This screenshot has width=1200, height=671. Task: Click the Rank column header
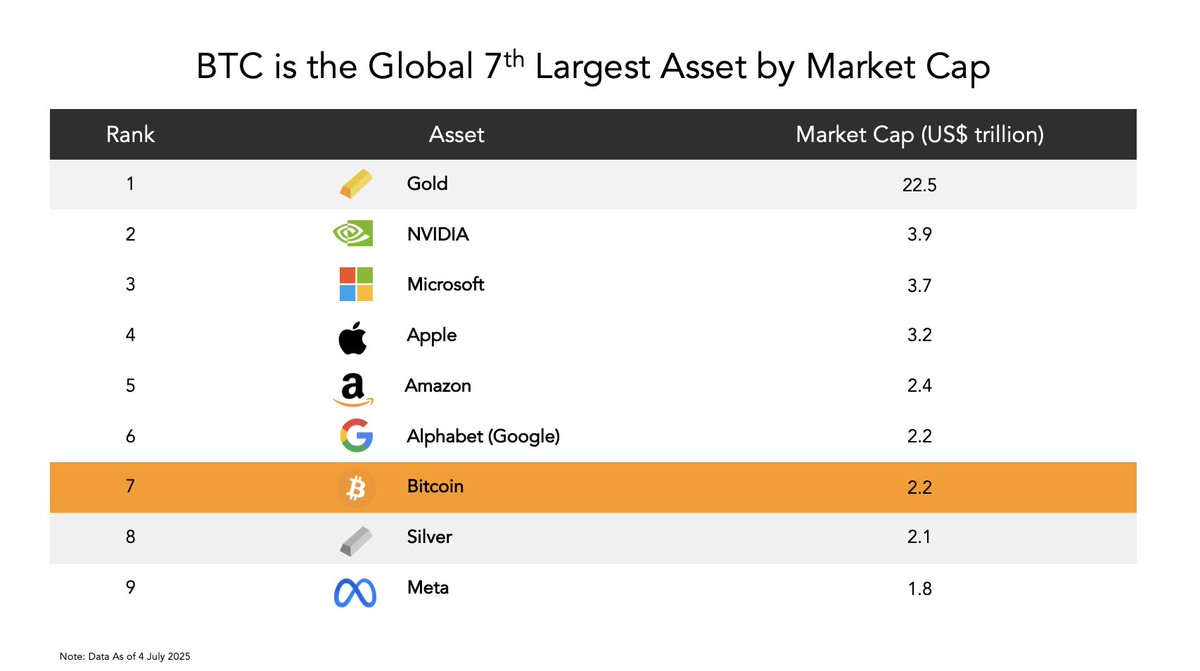131,134
